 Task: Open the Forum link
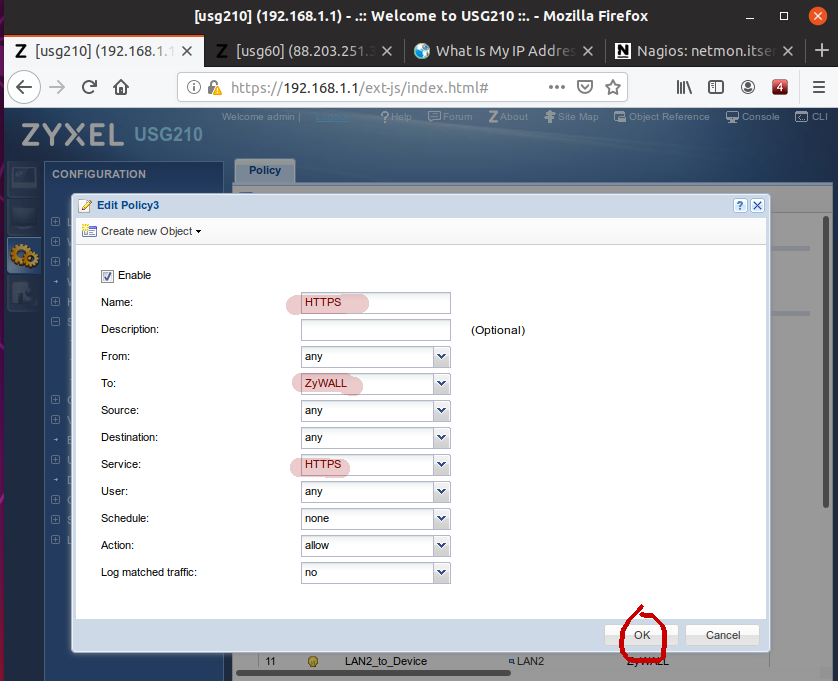point(450,117)
